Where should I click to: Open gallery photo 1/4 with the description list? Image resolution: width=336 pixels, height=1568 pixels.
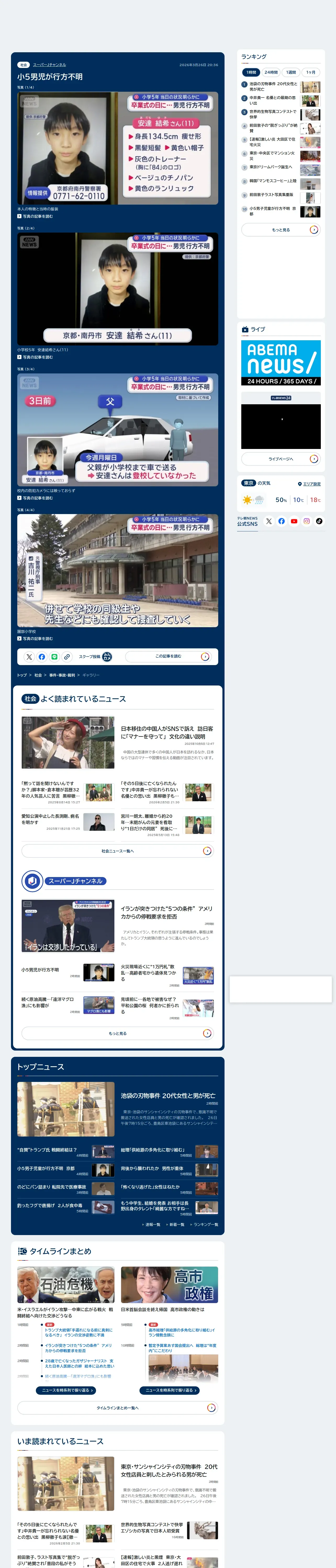click(118, 148)
